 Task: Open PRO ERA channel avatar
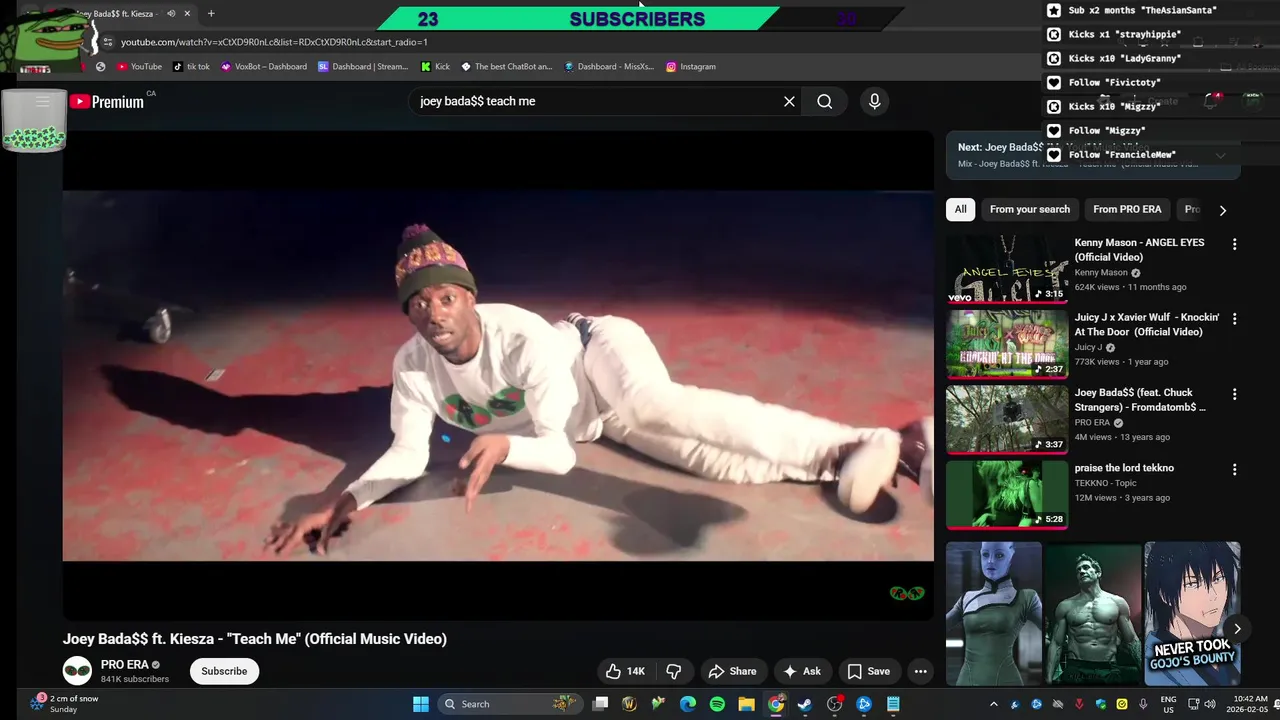click(77, 671)
